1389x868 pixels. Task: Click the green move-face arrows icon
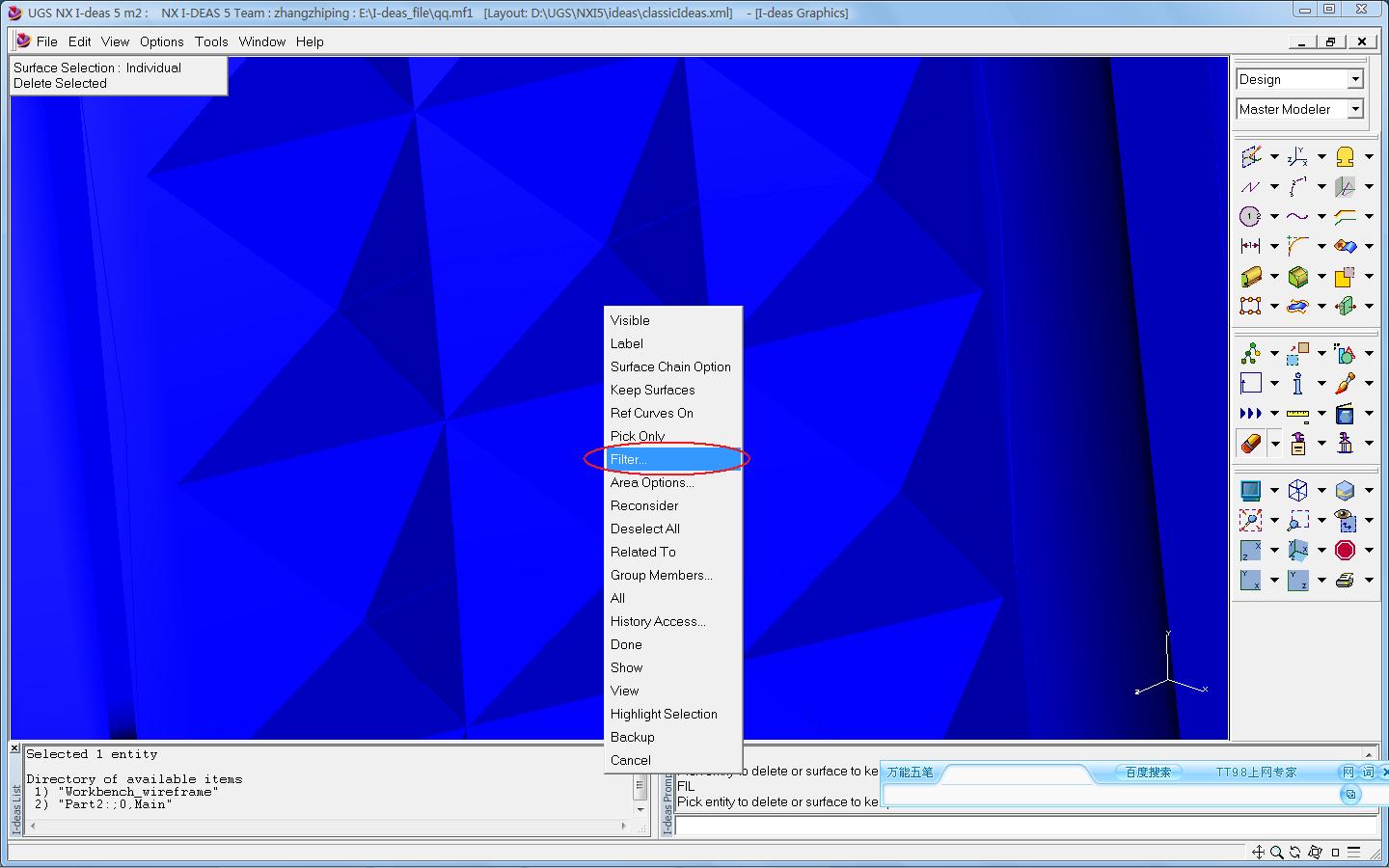click(1346, 307)
